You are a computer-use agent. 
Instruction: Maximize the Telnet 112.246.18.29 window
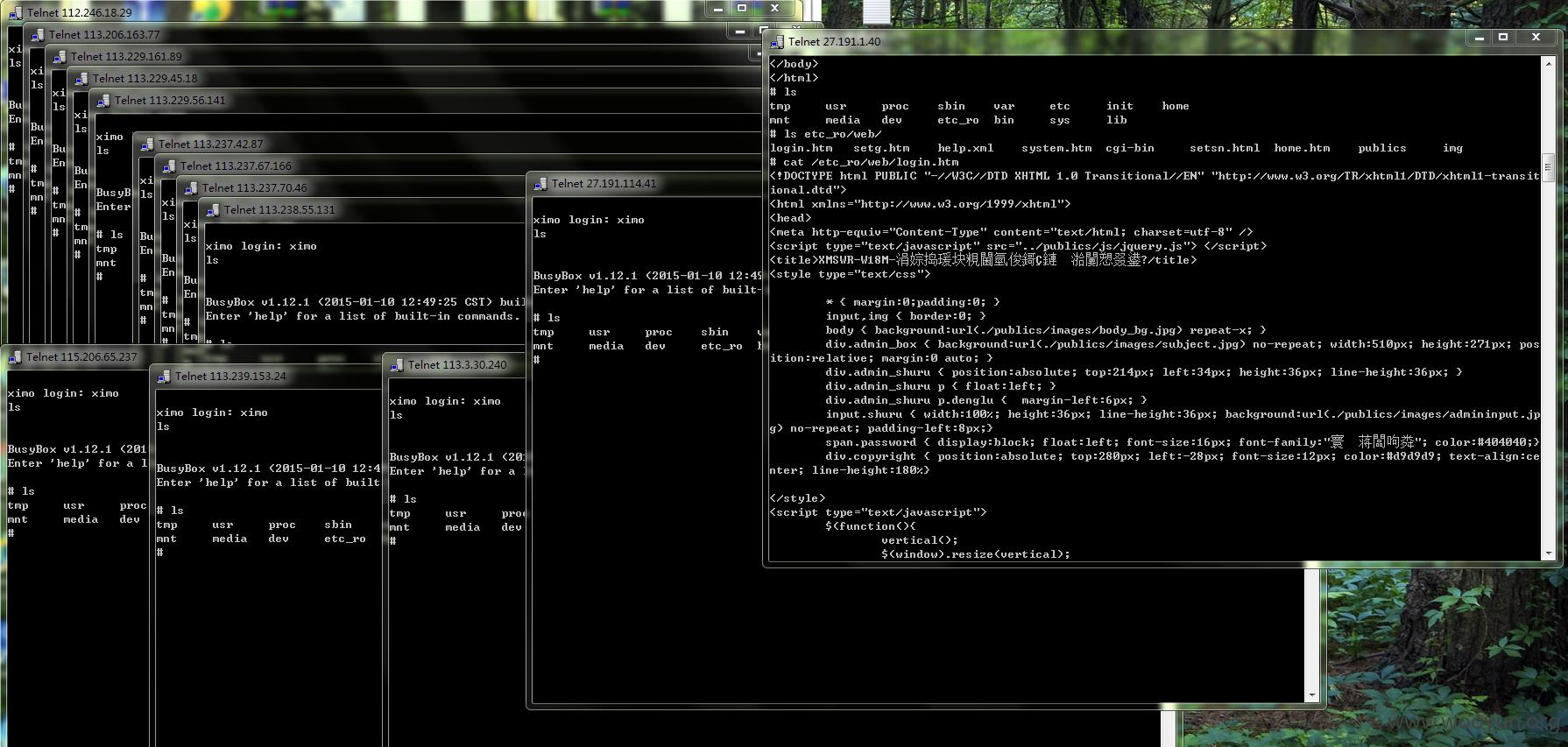coord(742,8)
